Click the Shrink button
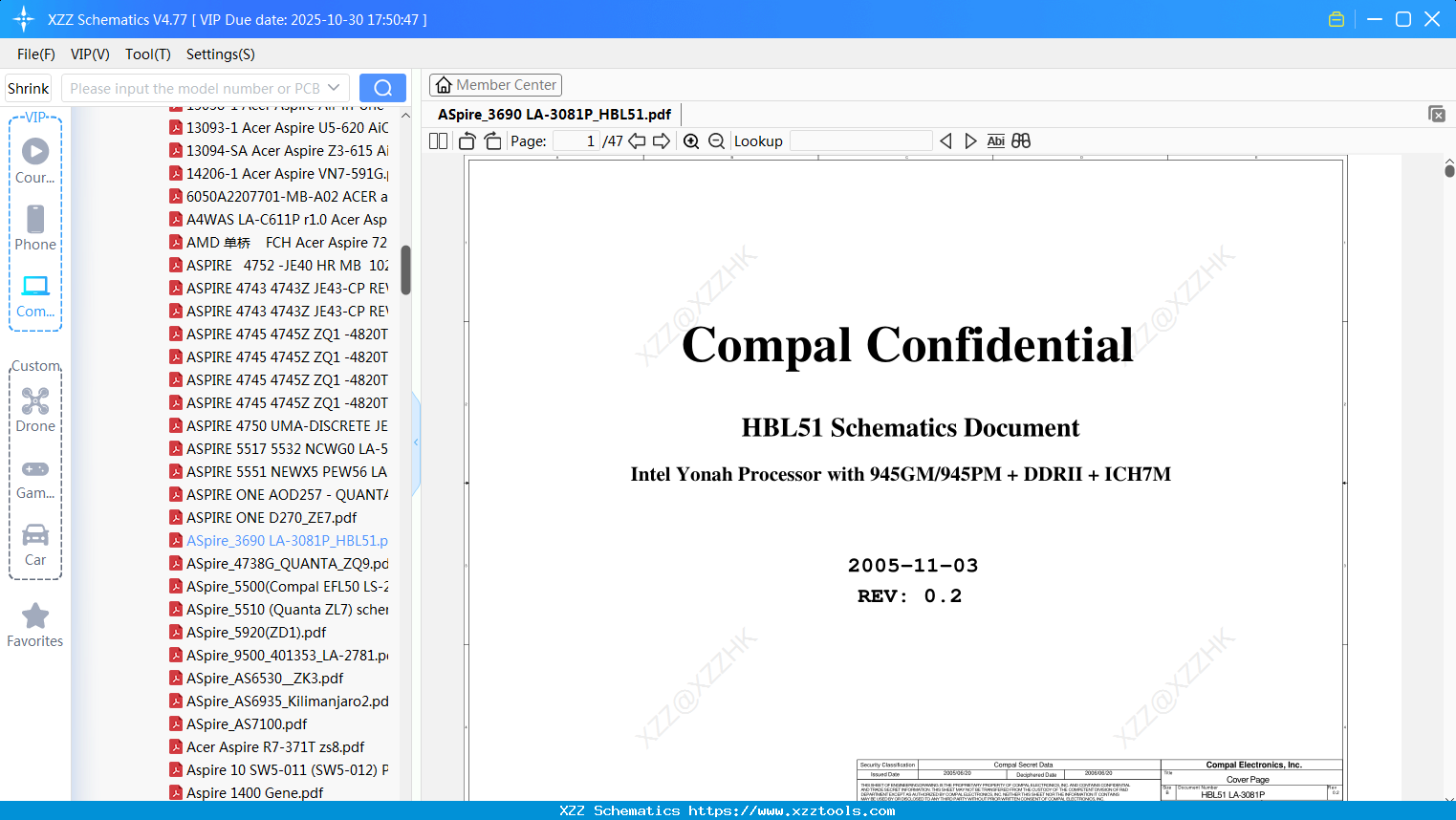The height and width of the screenshot is (820, 1456). pyautogui.click(x=28, y=88)
